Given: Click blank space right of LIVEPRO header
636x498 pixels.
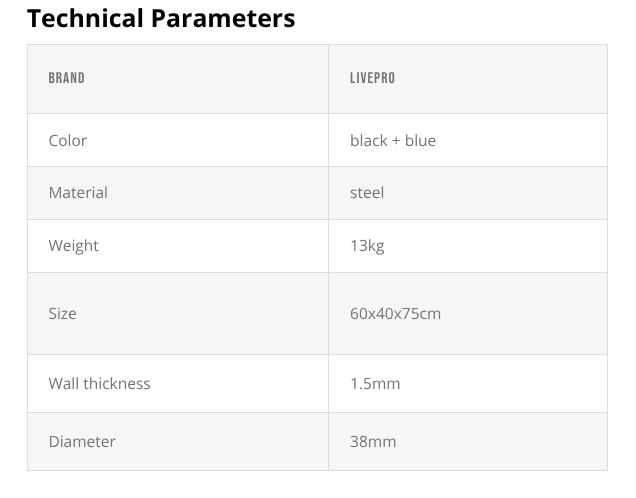Looking at the screenshot, I should pyautogui.click(x=500, y=78).
